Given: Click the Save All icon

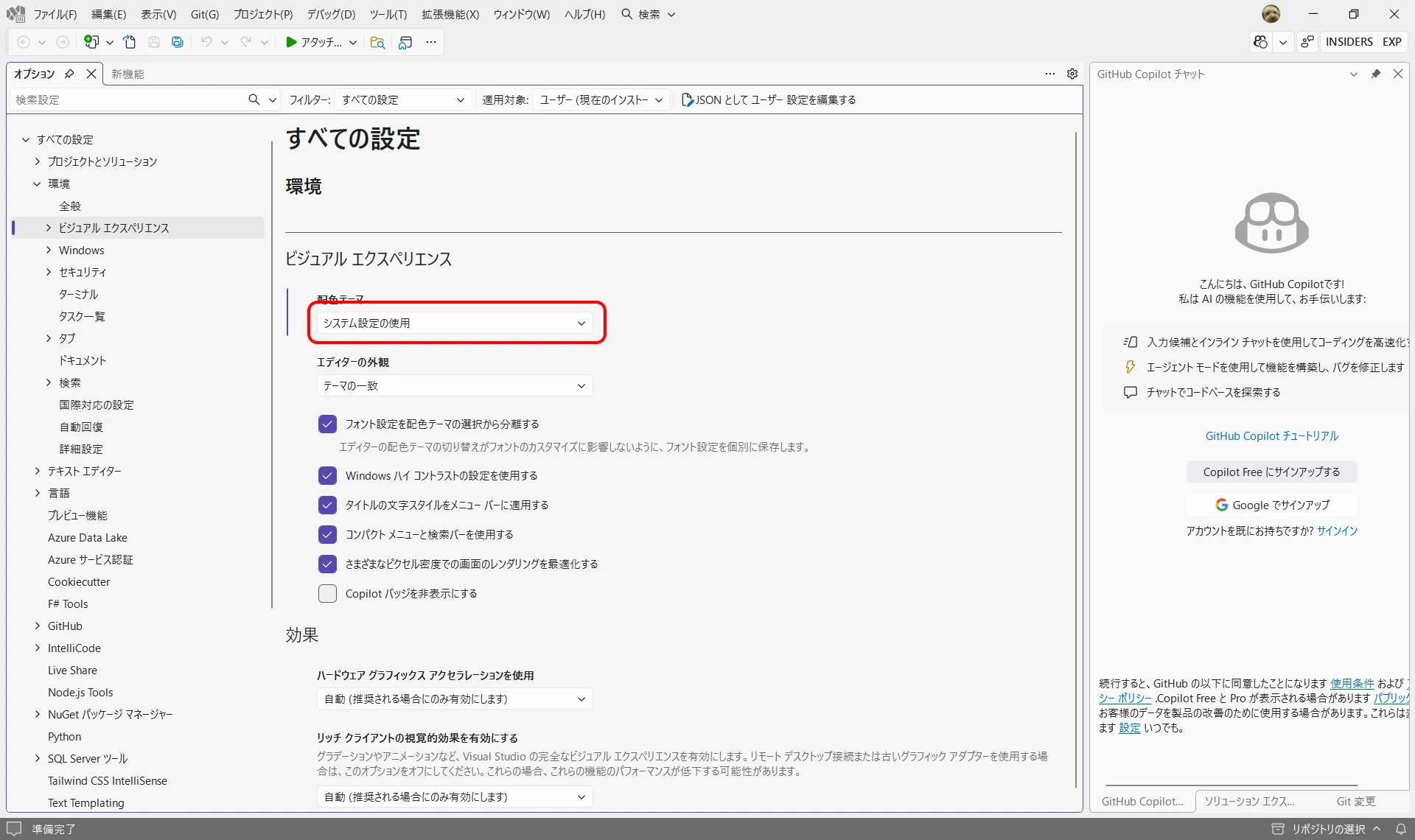Looking at the screenshot, I should coord(177,42).
